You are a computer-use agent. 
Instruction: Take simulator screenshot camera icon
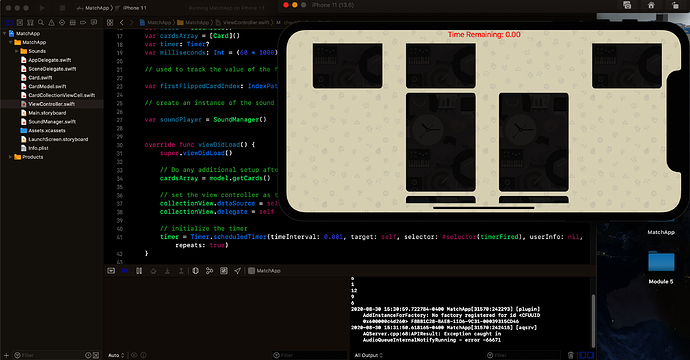coord(627,5)
